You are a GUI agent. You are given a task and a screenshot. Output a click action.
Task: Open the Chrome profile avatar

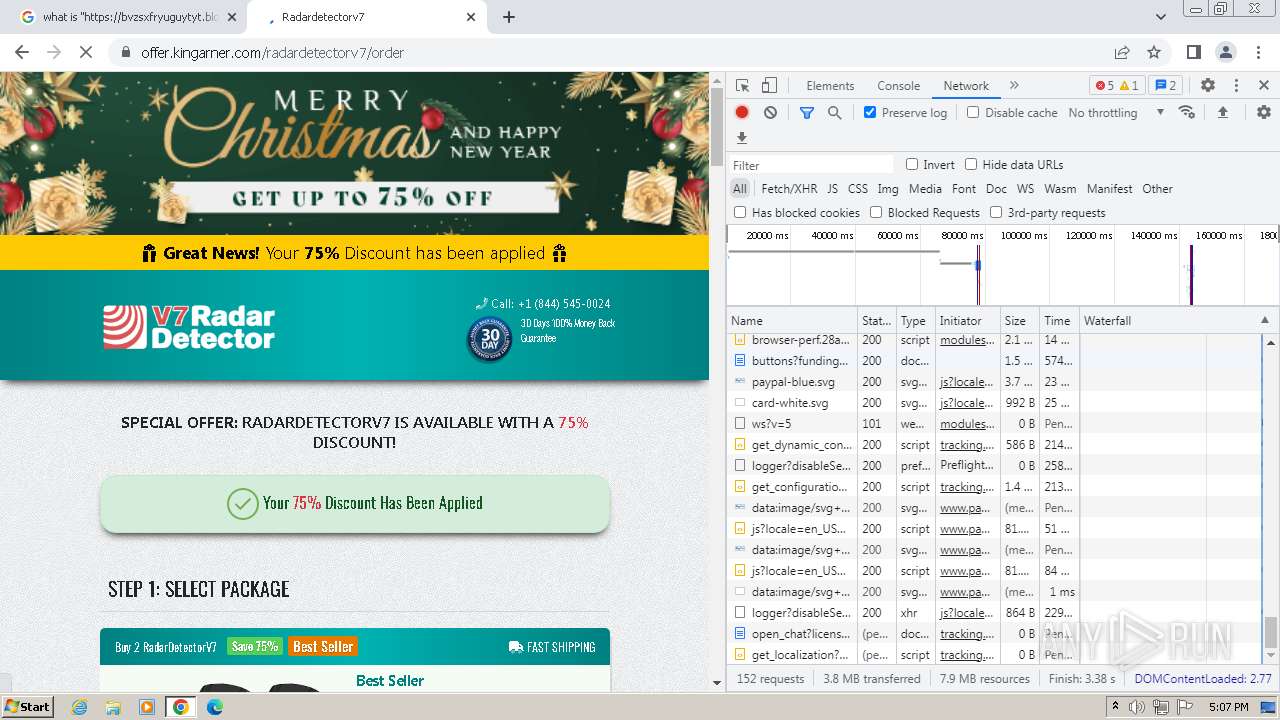click(x=1226, y=52)
